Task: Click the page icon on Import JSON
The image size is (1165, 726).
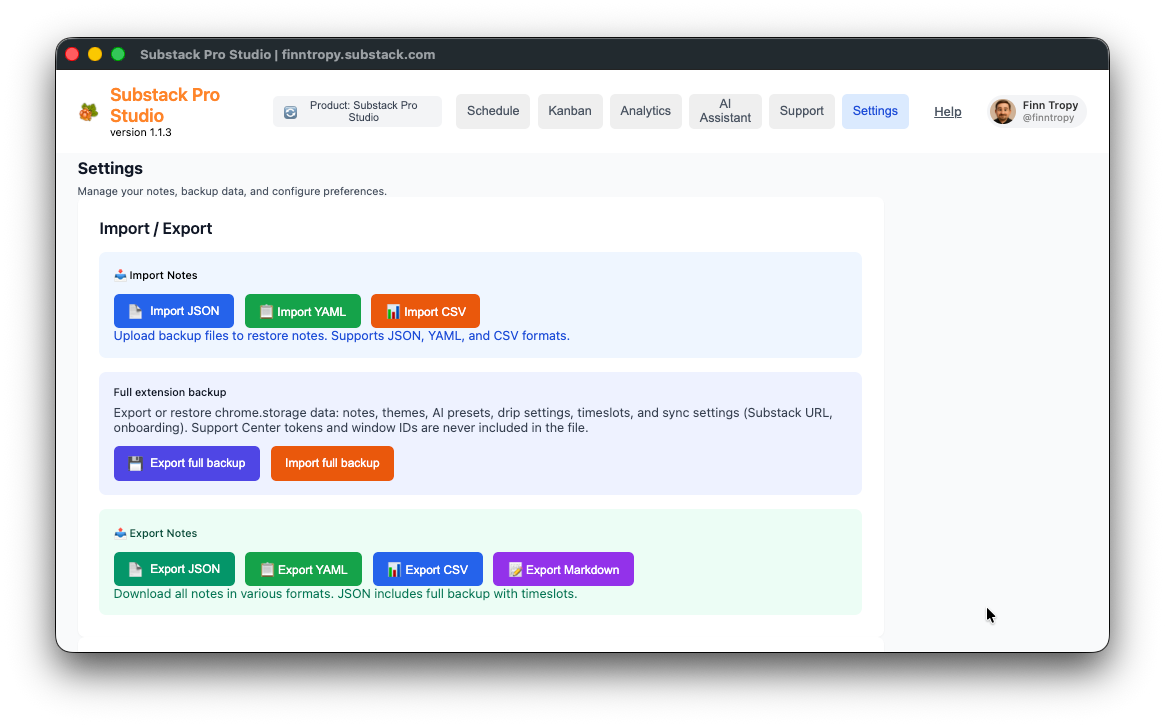Action: point(135,311)
